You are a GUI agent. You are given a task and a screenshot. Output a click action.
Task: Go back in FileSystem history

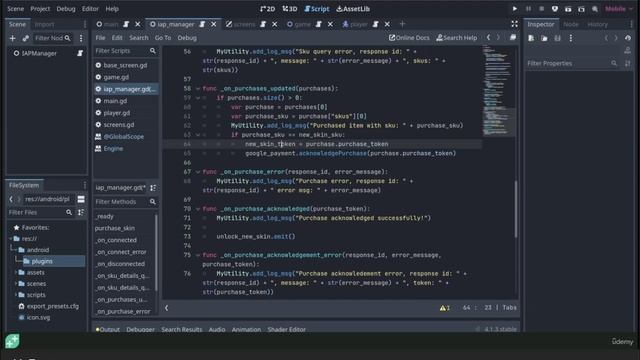[11, 199]
